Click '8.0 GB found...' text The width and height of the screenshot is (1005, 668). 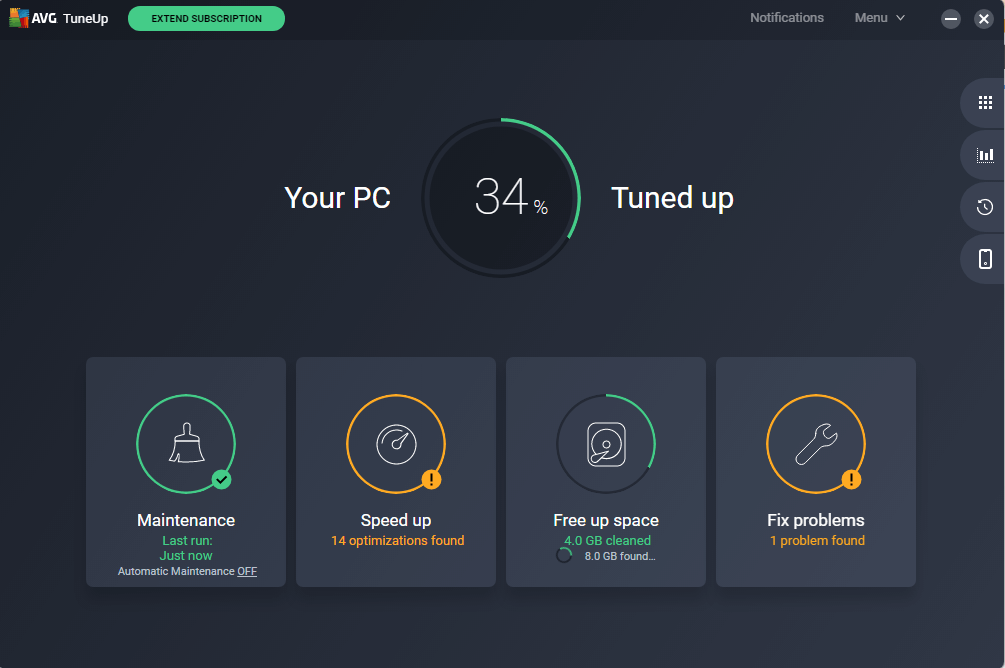pyautogui.click(x=620, y=556)
